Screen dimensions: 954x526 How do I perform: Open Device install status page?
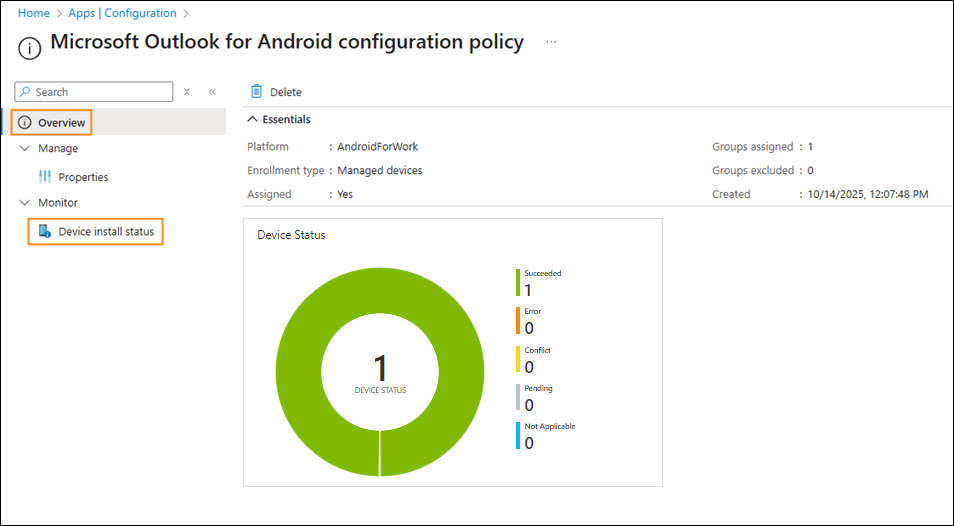(x=106, y=232)
